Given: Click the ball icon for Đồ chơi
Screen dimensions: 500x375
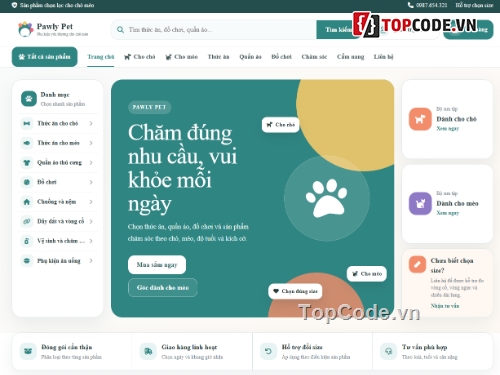Looking at the screenshot, I should 27,182.
